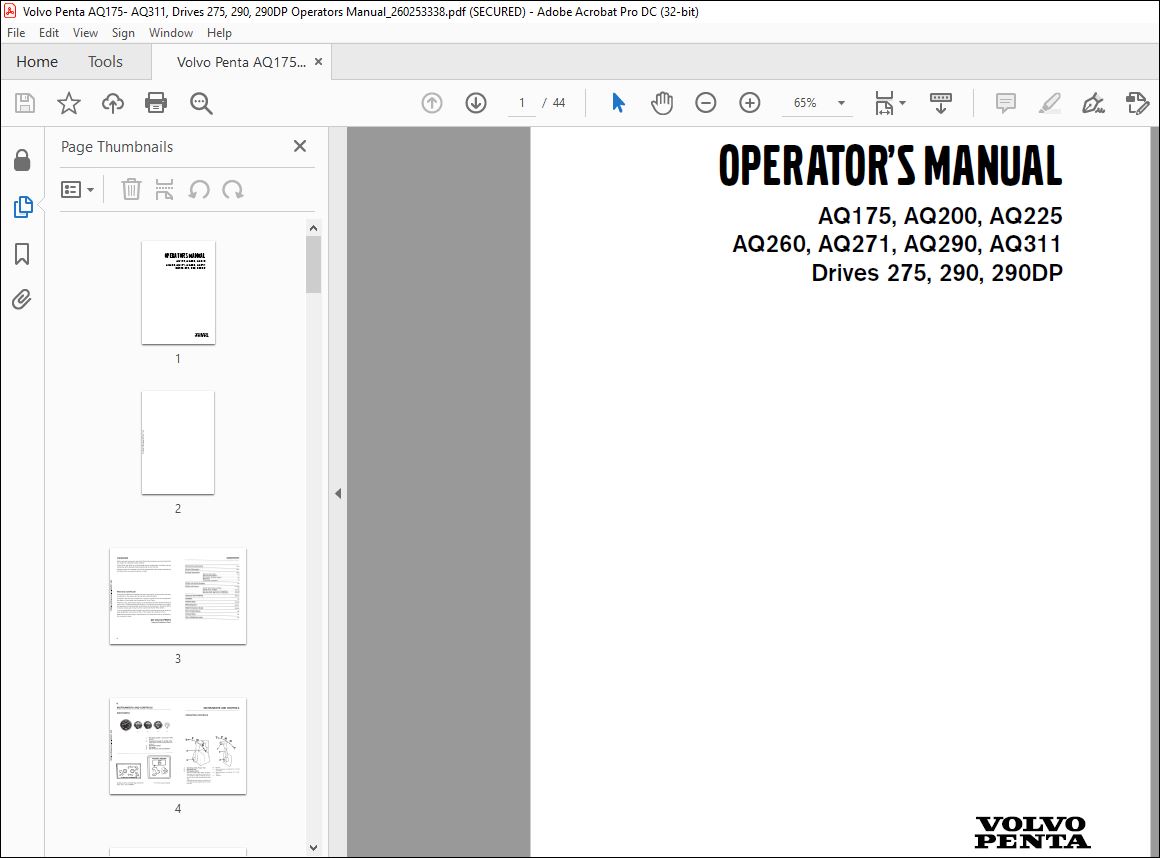Open the File menu
The image size is (1160, 858).
click(x=16, y=33)
